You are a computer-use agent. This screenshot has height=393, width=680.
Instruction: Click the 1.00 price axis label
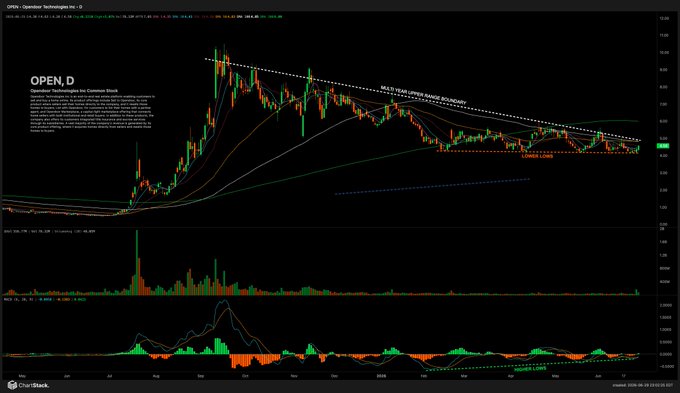click(664, 207)
